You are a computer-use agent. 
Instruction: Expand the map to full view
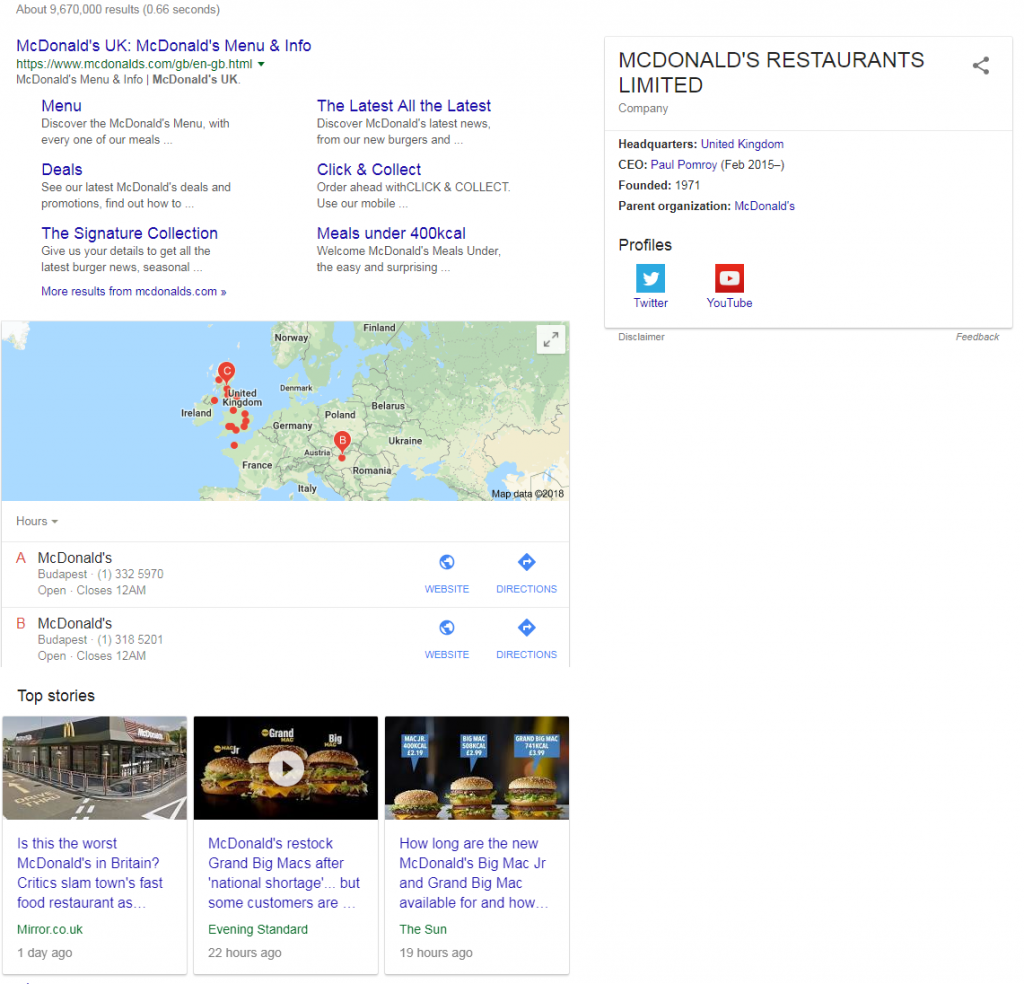tap(551, 339)
